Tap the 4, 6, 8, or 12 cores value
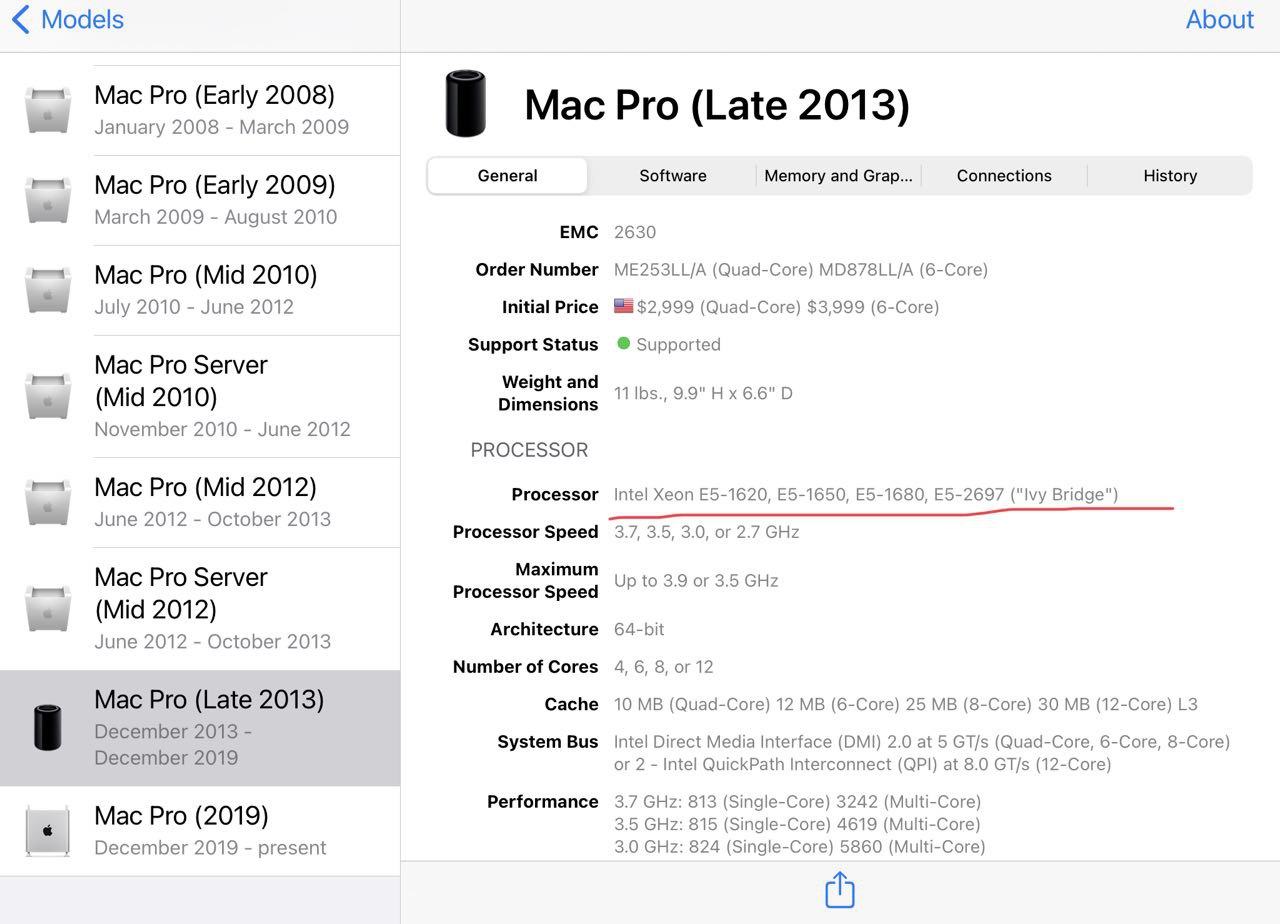The width and height of the screenshot is (1280, 924). (x=664, y=667)
